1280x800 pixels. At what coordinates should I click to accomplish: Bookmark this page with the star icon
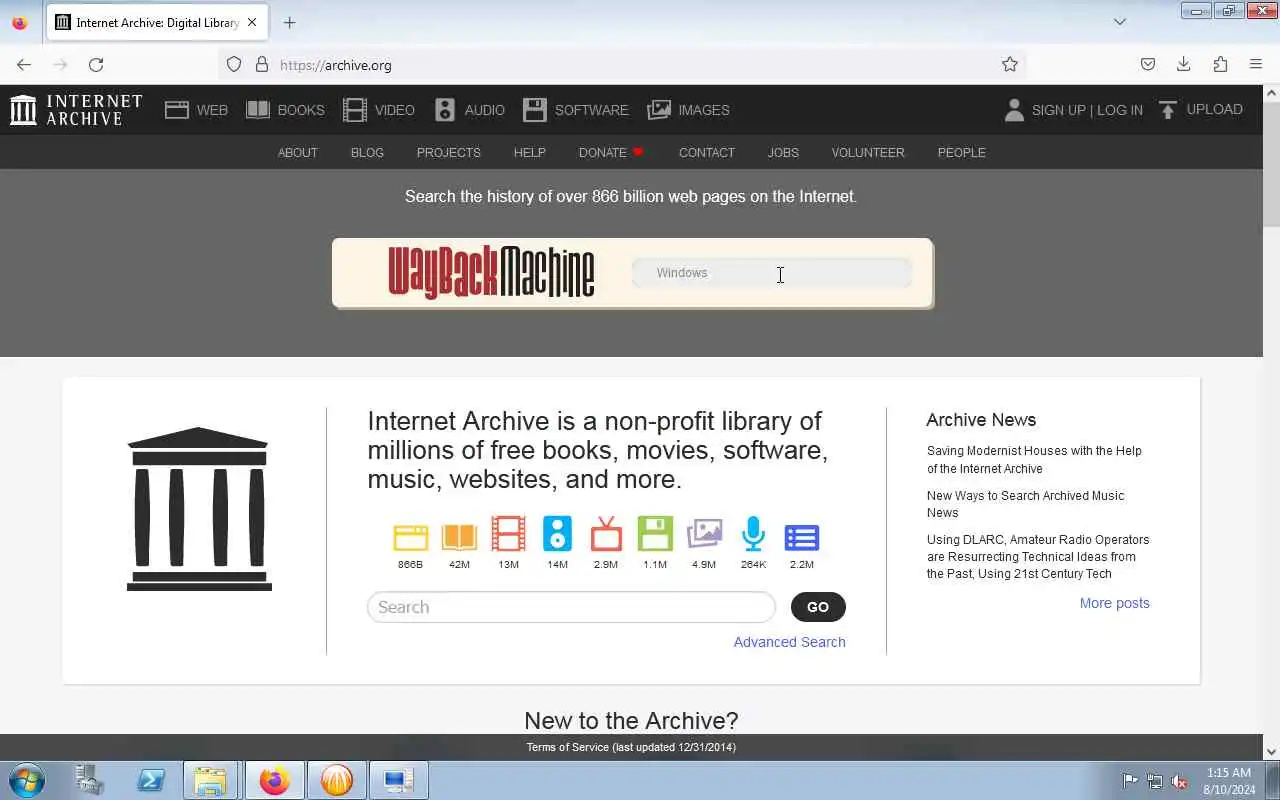click(1010, 65)
